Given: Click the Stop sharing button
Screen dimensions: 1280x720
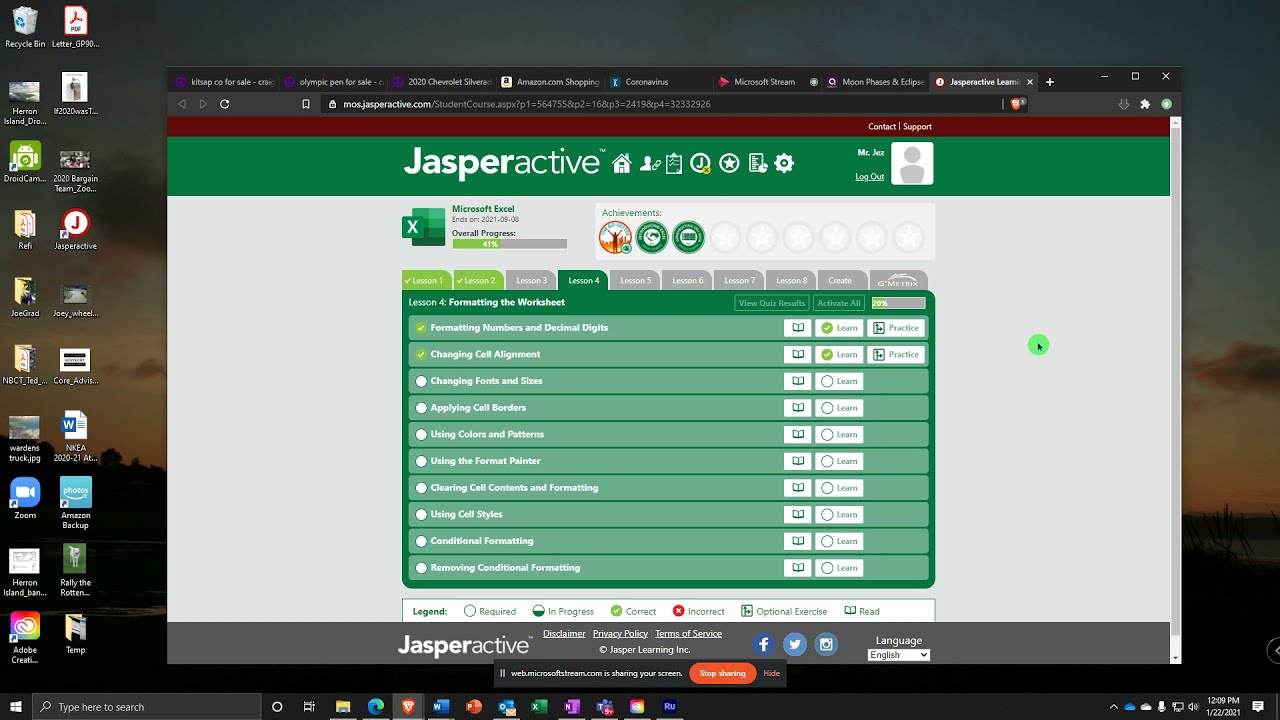Looking at the screenshot, I should 722,674.
